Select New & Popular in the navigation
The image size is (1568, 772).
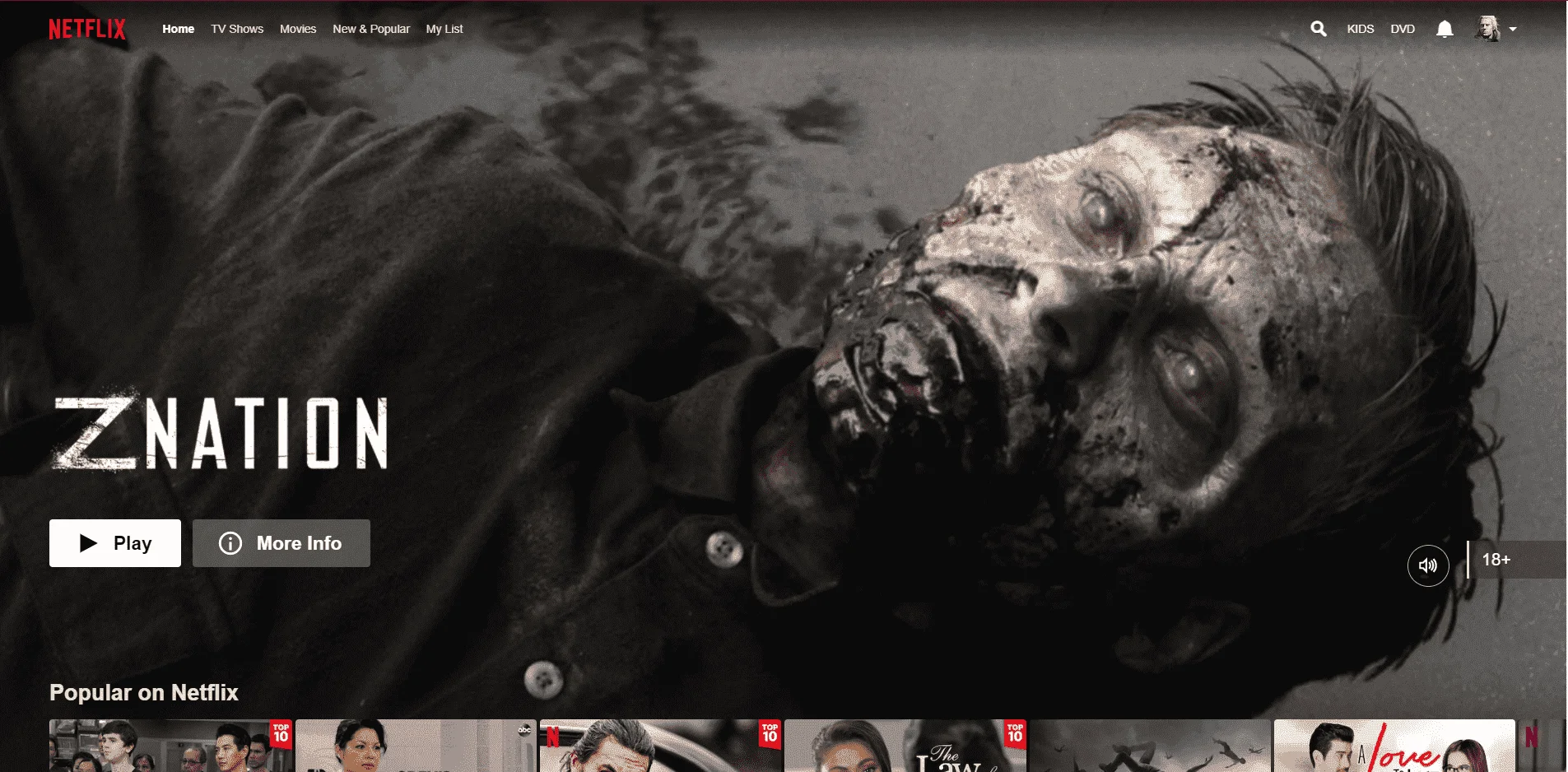[x=371, y=29]
